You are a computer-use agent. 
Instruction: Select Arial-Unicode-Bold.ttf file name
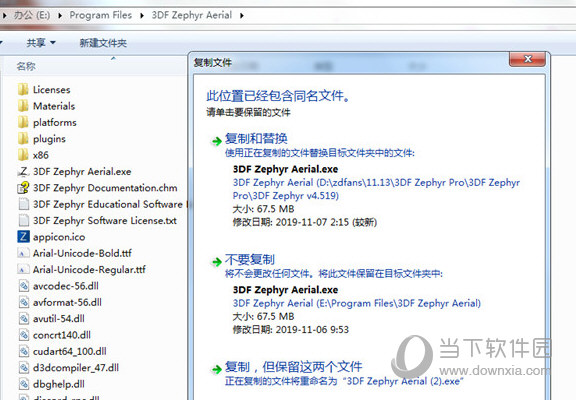coord(82,253)
